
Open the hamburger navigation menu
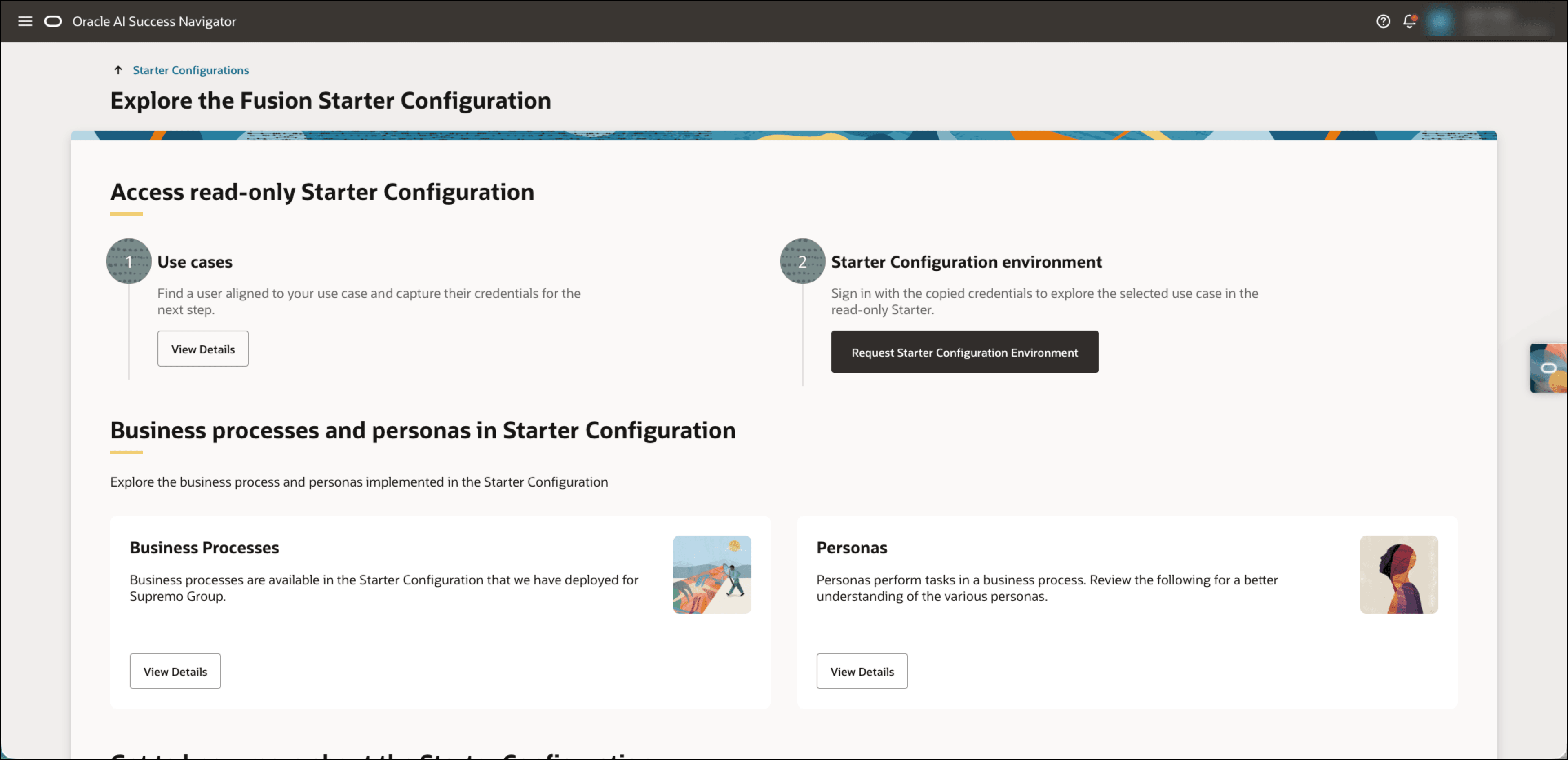click(25, 21)
